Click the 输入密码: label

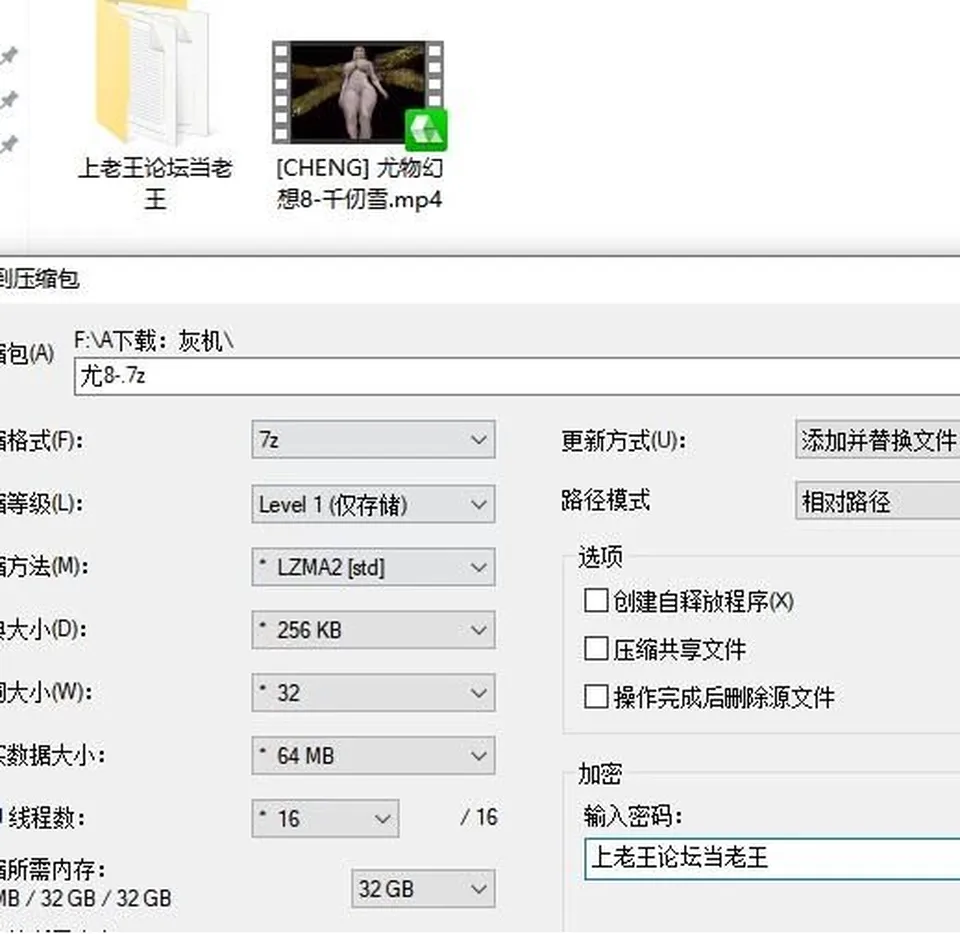632,816
